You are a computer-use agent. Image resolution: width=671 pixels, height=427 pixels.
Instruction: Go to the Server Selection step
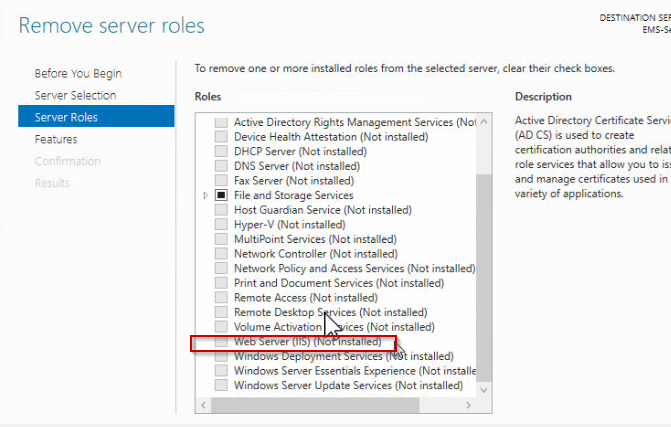pos(75,95)
